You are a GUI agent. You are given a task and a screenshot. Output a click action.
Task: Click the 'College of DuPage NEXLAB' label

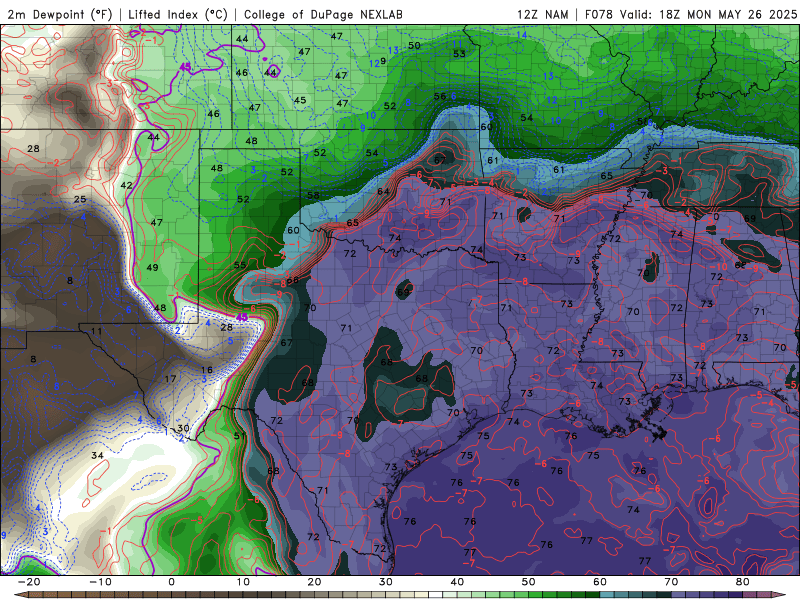(x=323, y=14)
